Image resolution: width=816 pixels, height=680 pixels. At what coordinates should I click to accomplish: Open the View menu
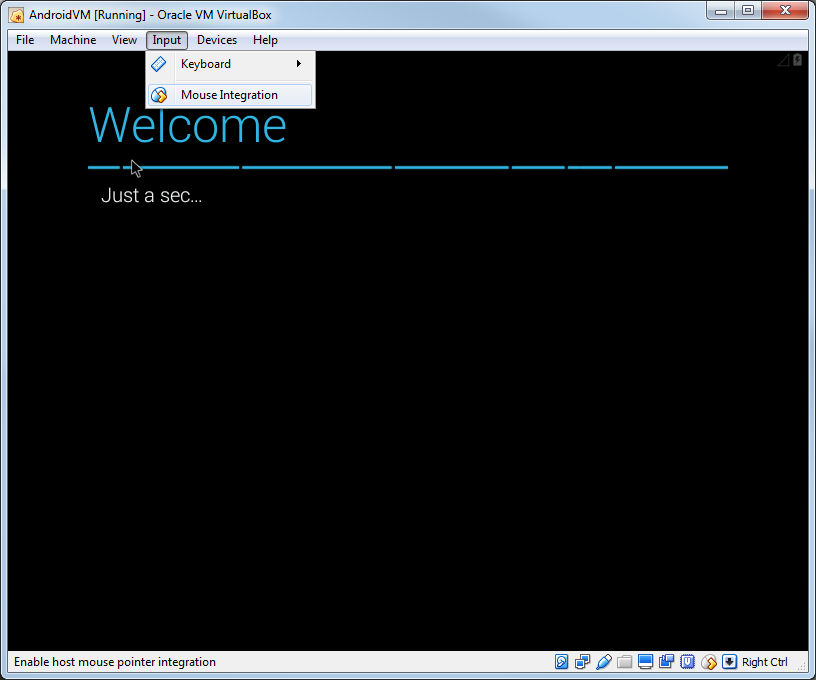pyautogui.click(x=124, y=40)
